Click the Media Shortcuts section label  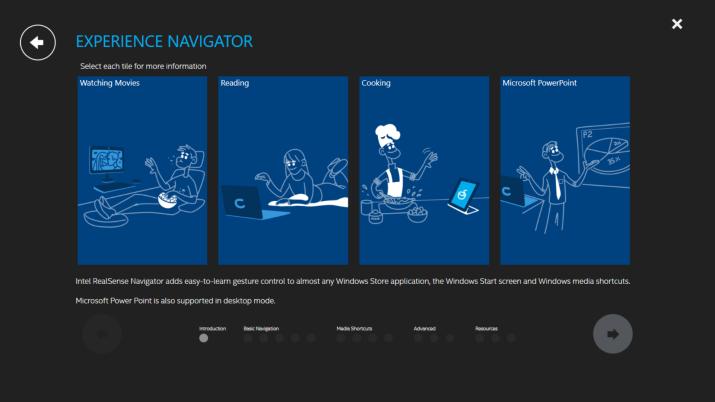coord(354,328)
